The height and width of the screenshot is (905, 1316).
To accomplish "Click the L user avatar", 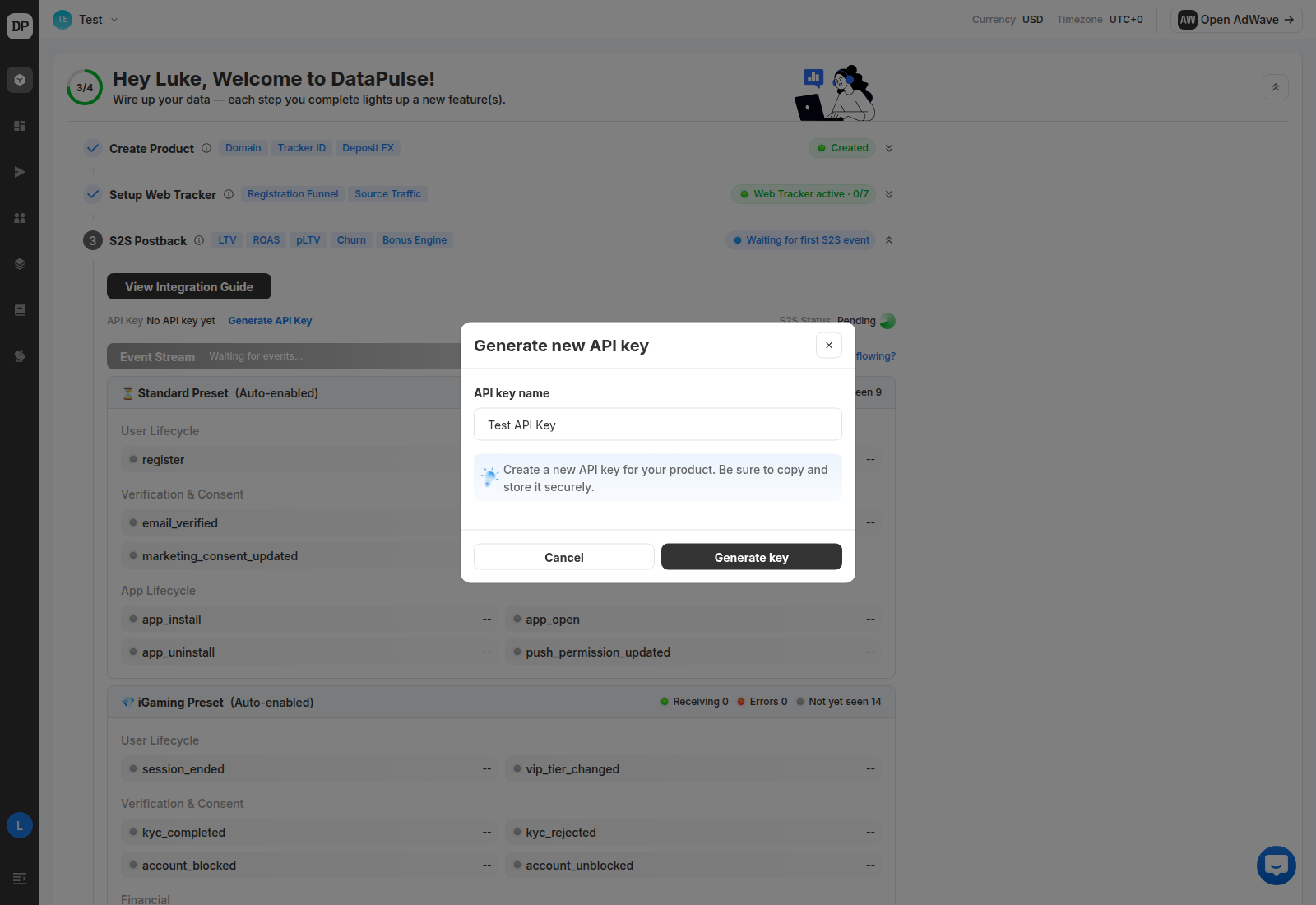I will 20,825.
